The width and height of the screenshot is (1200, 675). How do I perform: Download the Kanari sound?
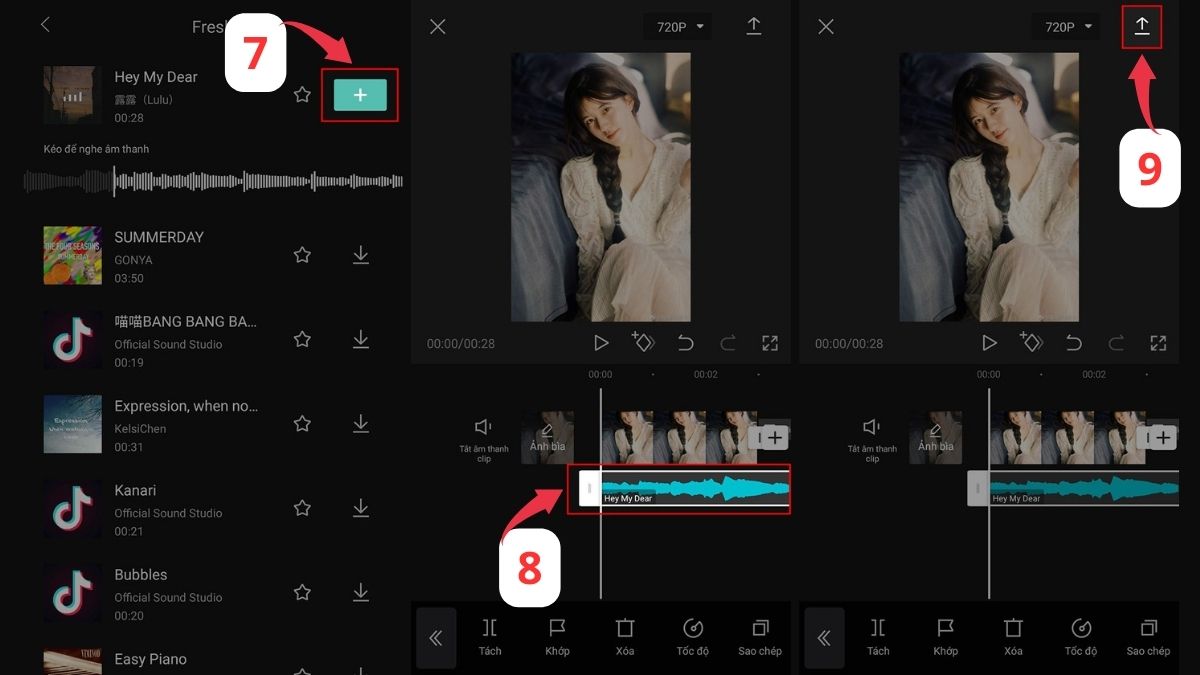pyautogui.click(x=361, y=508)
